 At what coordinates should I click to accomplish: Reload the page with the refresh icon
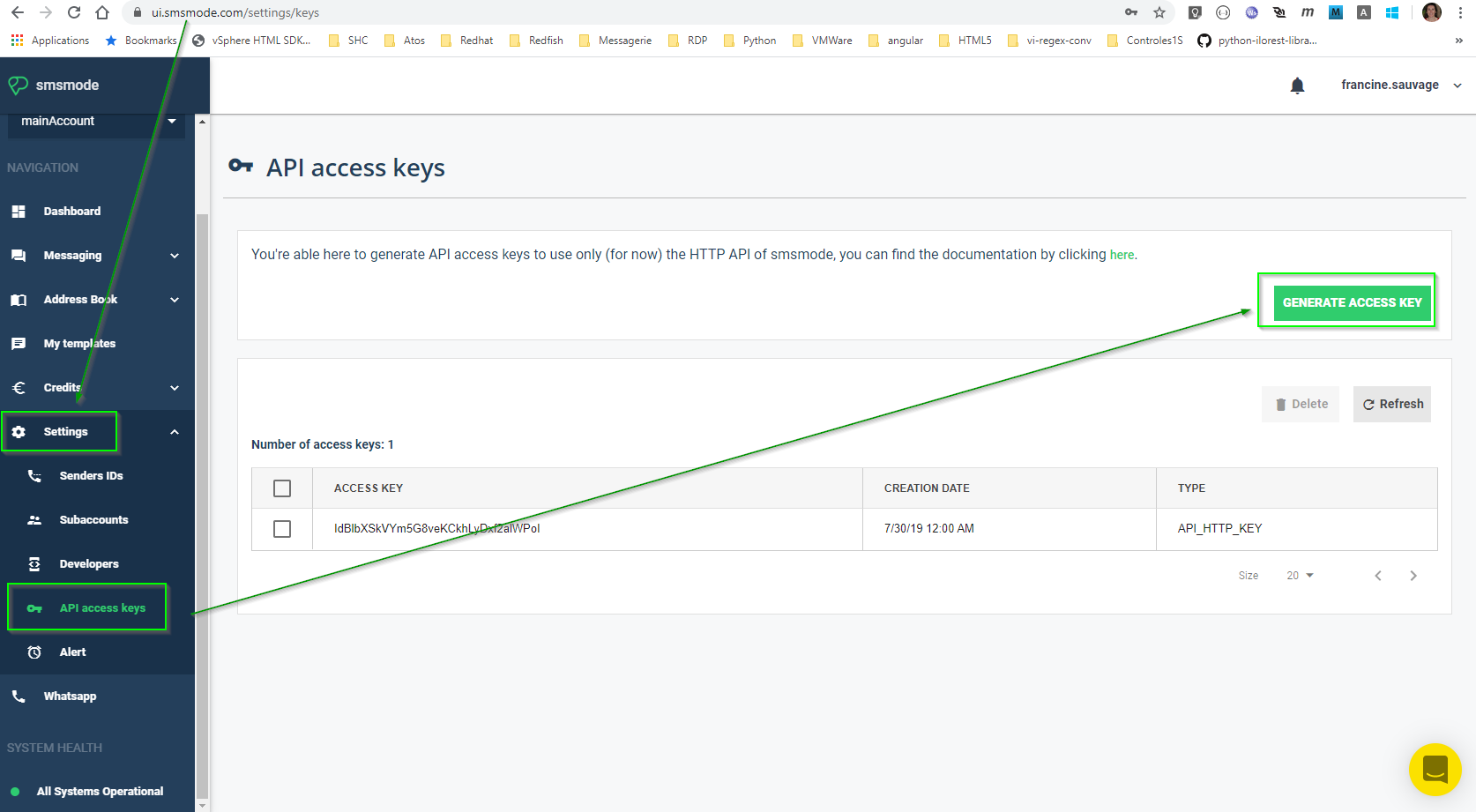(74, 12)
